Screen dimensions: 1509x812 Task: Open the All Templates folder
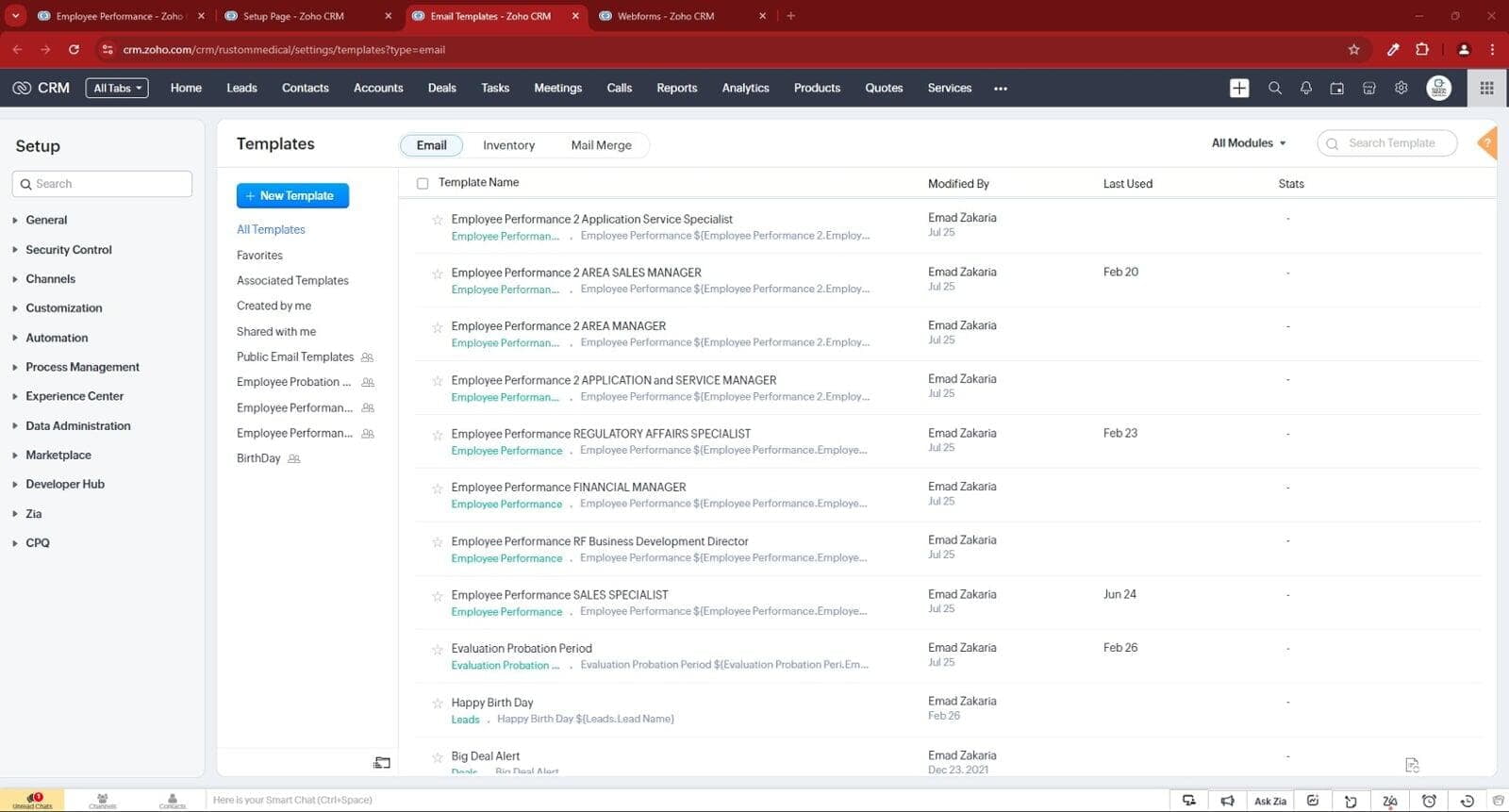271,229
